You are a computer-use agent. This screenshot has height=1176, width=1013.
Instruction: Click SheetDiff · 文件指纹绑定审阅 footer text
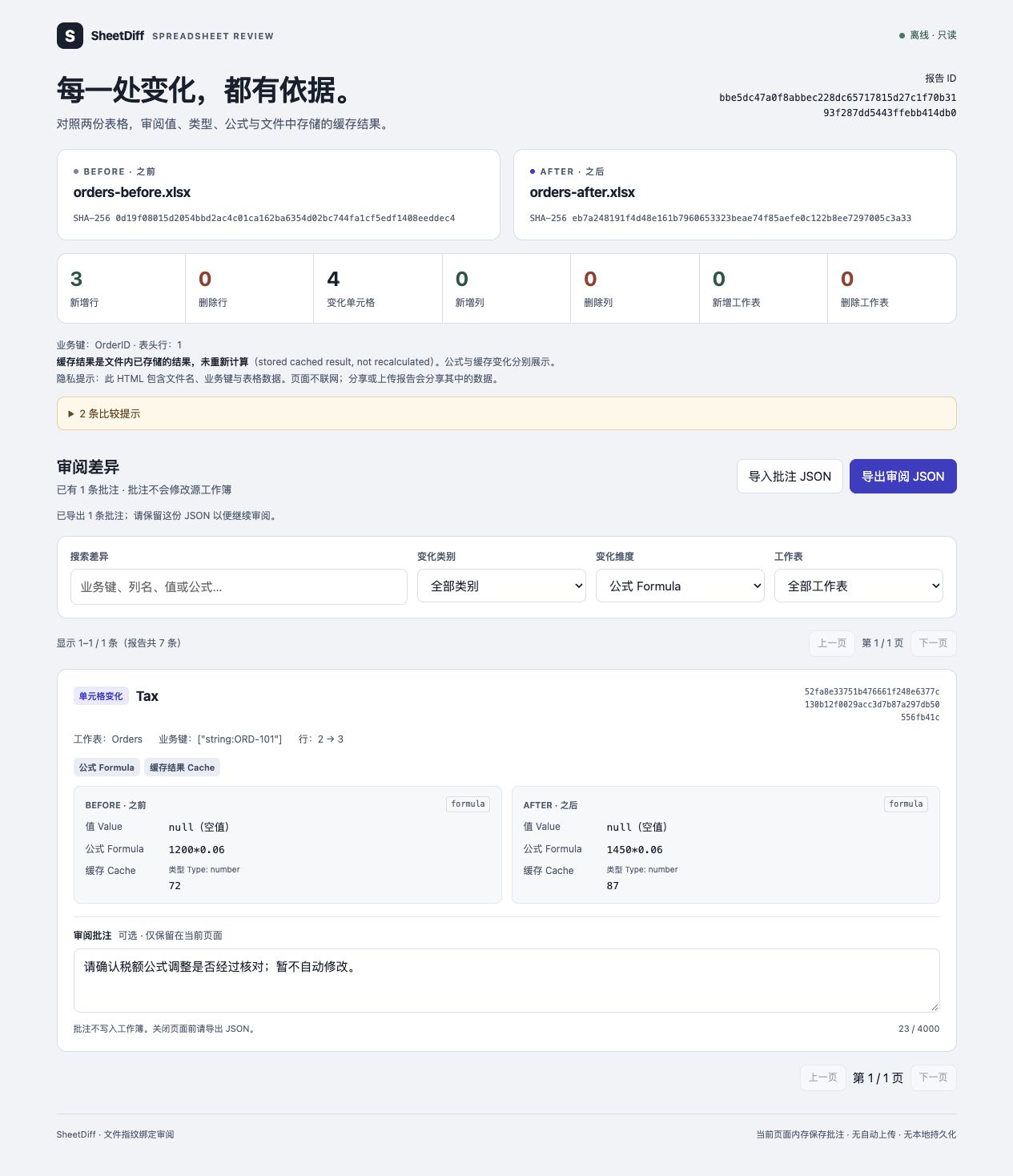pos(115,1134)
